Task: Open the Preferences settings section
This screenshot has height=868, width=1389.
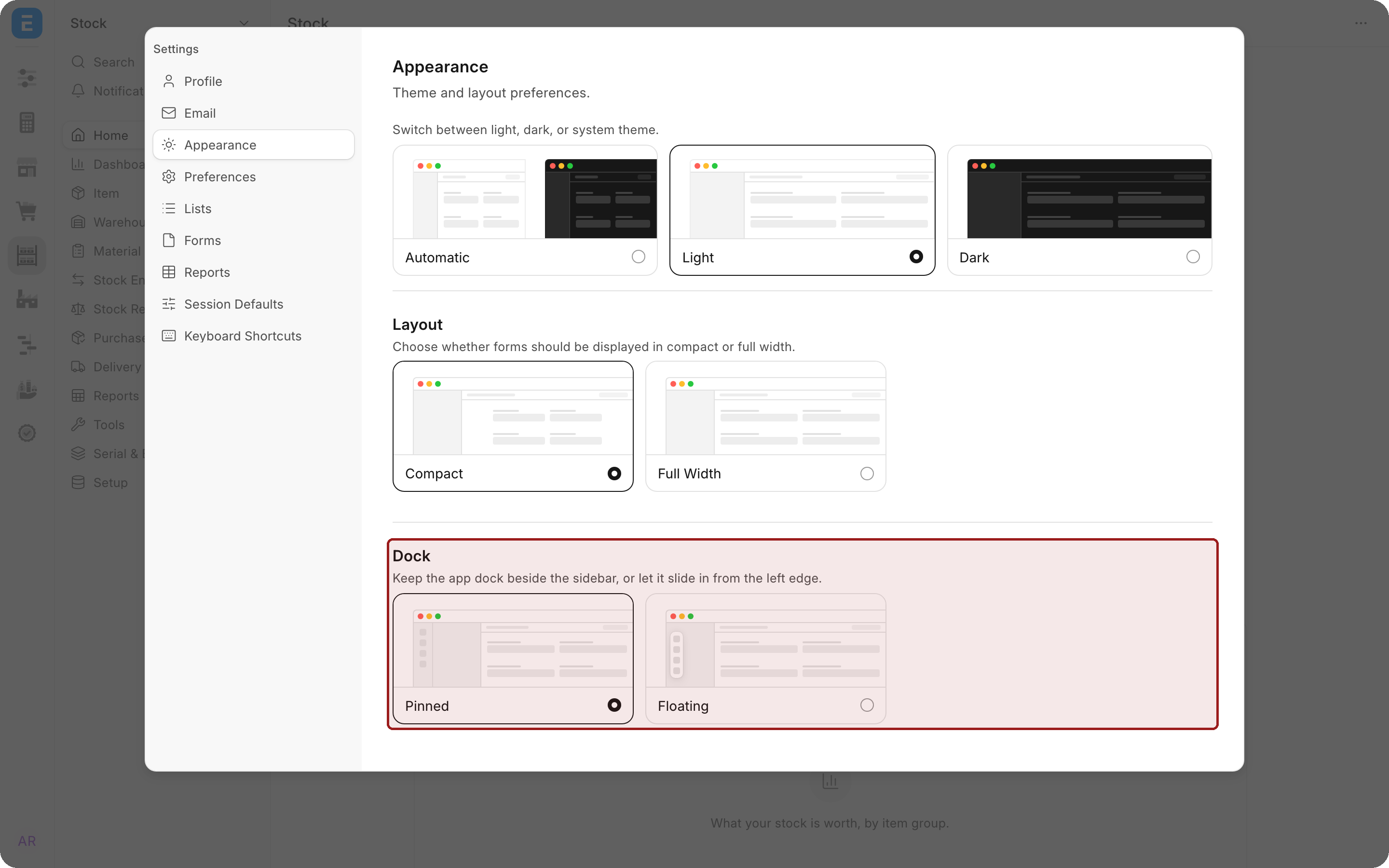Action: click(253, 177)
